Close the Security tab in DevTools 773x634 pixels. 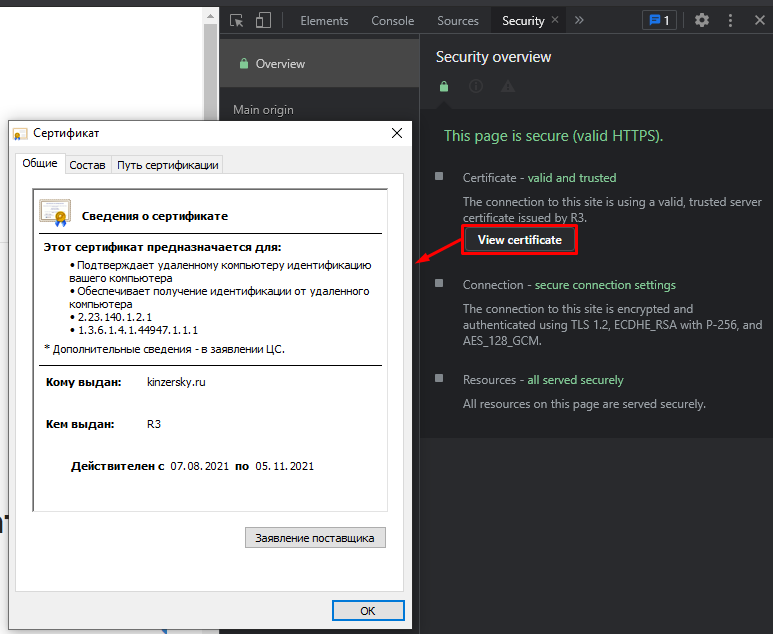coord(556,20)
